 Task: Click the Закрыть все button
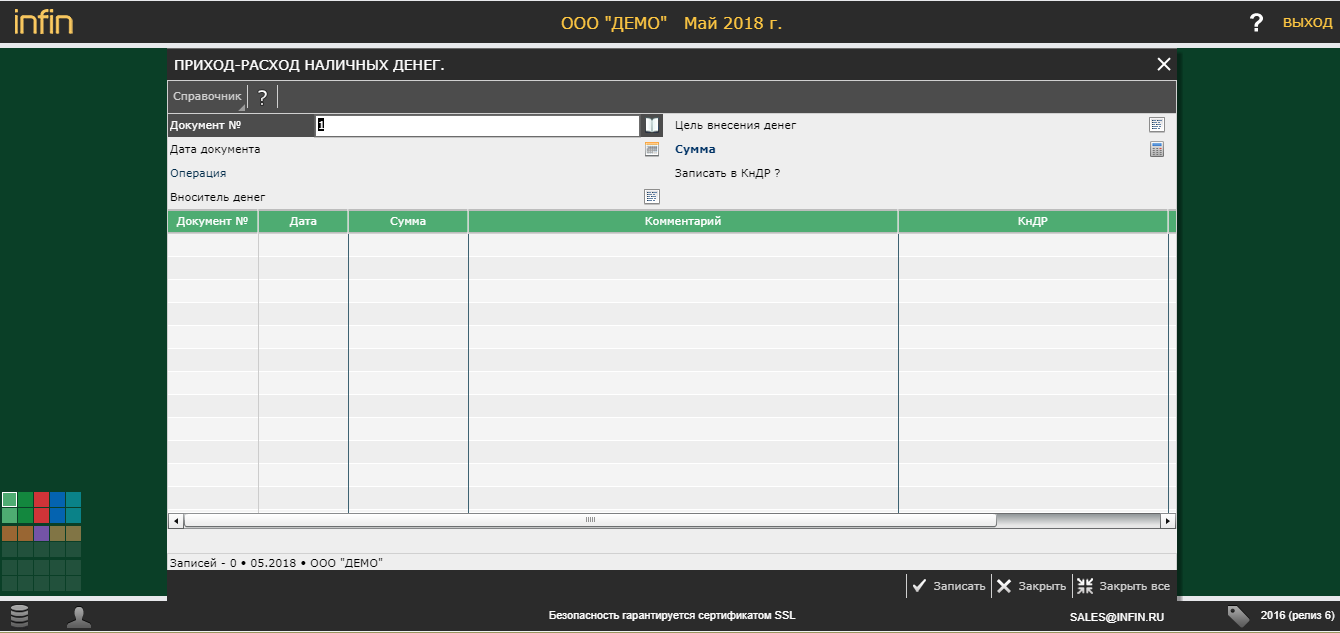[x=1123, y=586]
